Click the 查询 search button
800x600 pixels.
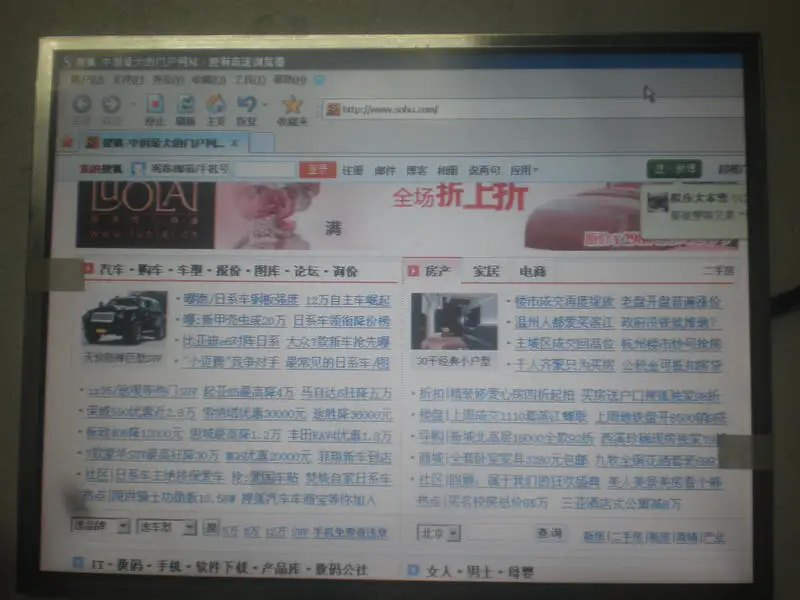549,534
